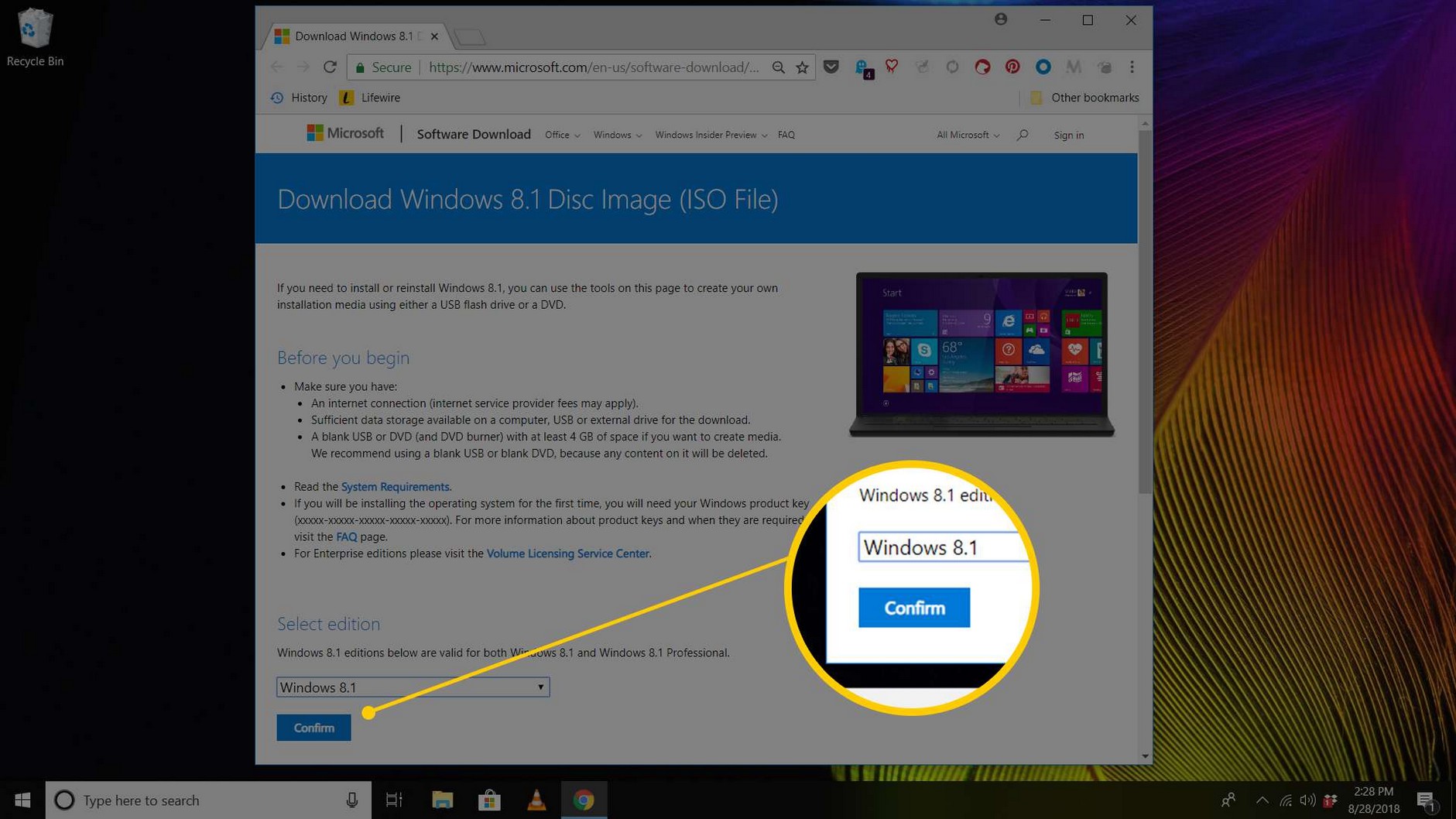The width and height of the screenshot is (1456, 819).
Task: Open the Recycle Bin desktop icon
Action: pyautogui.click(x=34, y=36)
